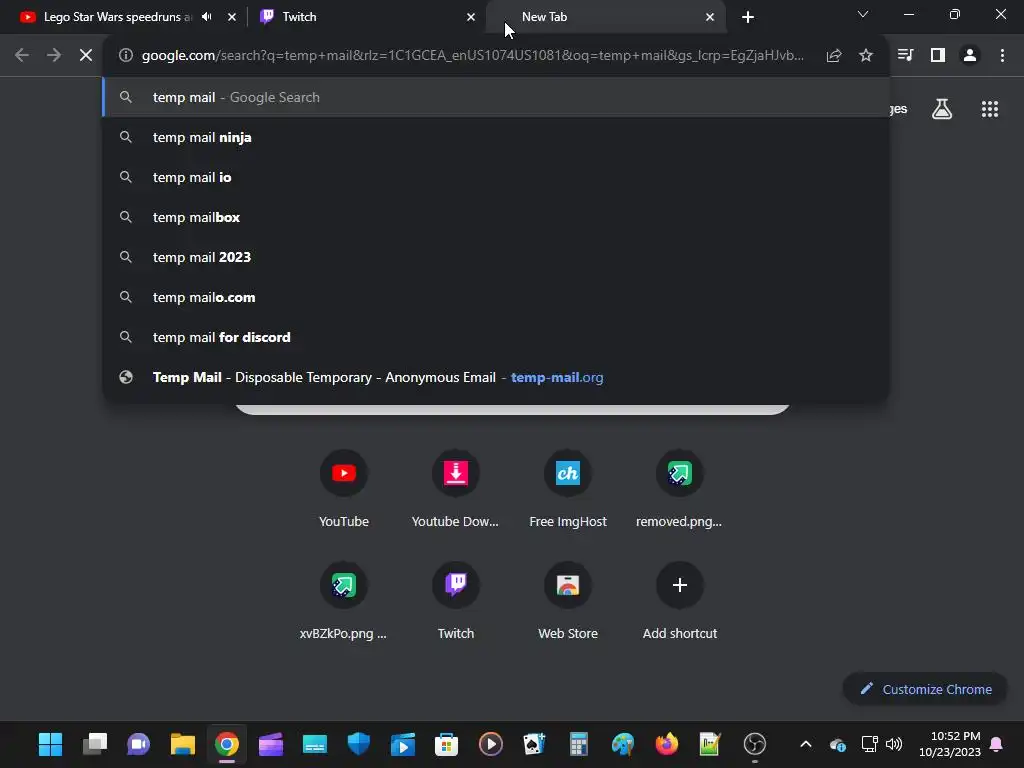Image resolution: width=1024 pixels, height=768 pixels.
Task: Close the New Tab tab
Action: [710, 17]
